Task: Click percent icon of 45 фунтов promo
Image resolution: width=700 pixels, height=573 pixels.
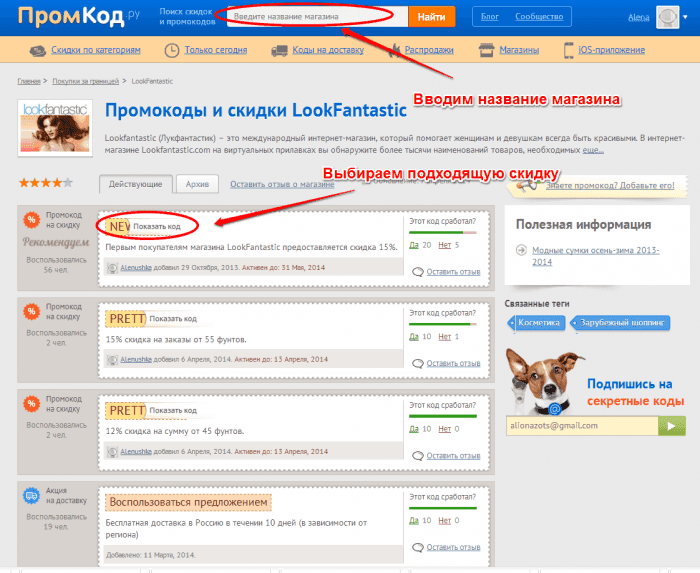Action: point(31,403)
